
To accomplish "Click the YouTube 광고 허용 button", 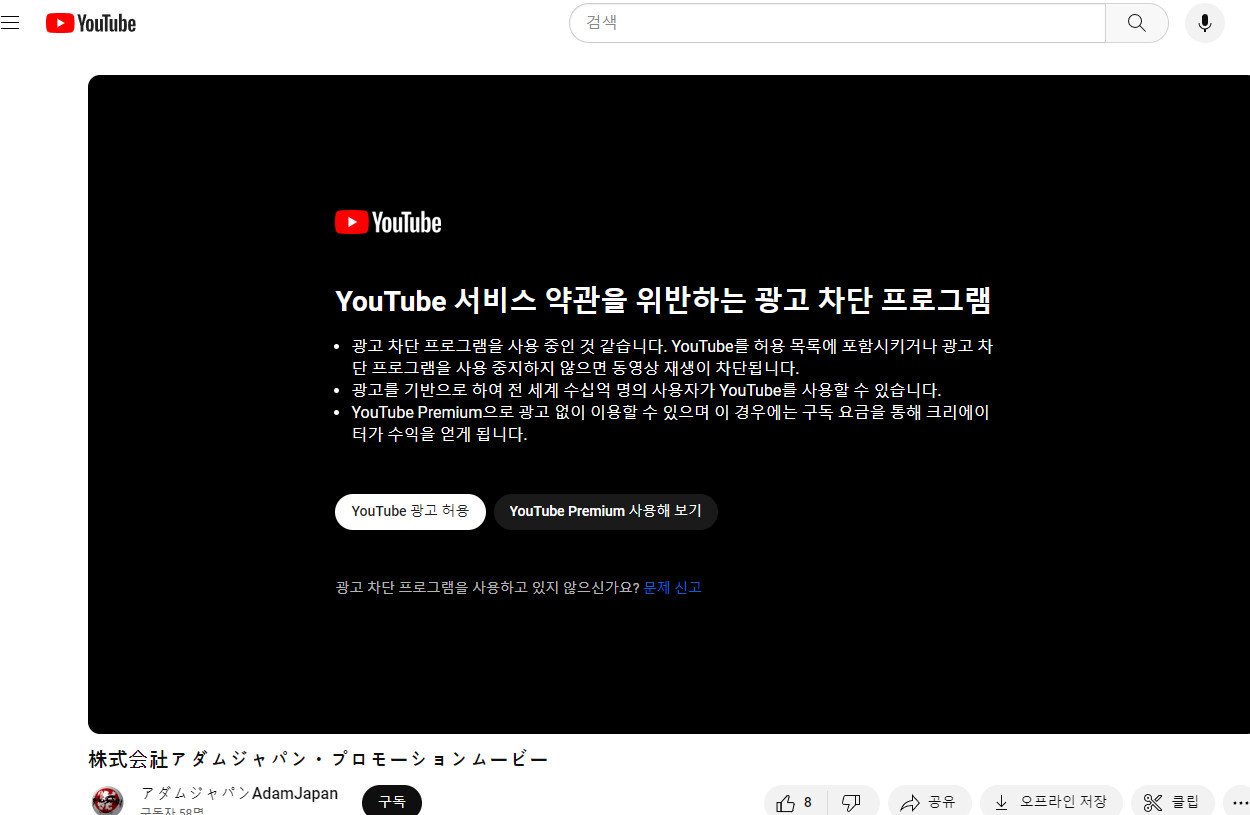I will click(410, 511).
